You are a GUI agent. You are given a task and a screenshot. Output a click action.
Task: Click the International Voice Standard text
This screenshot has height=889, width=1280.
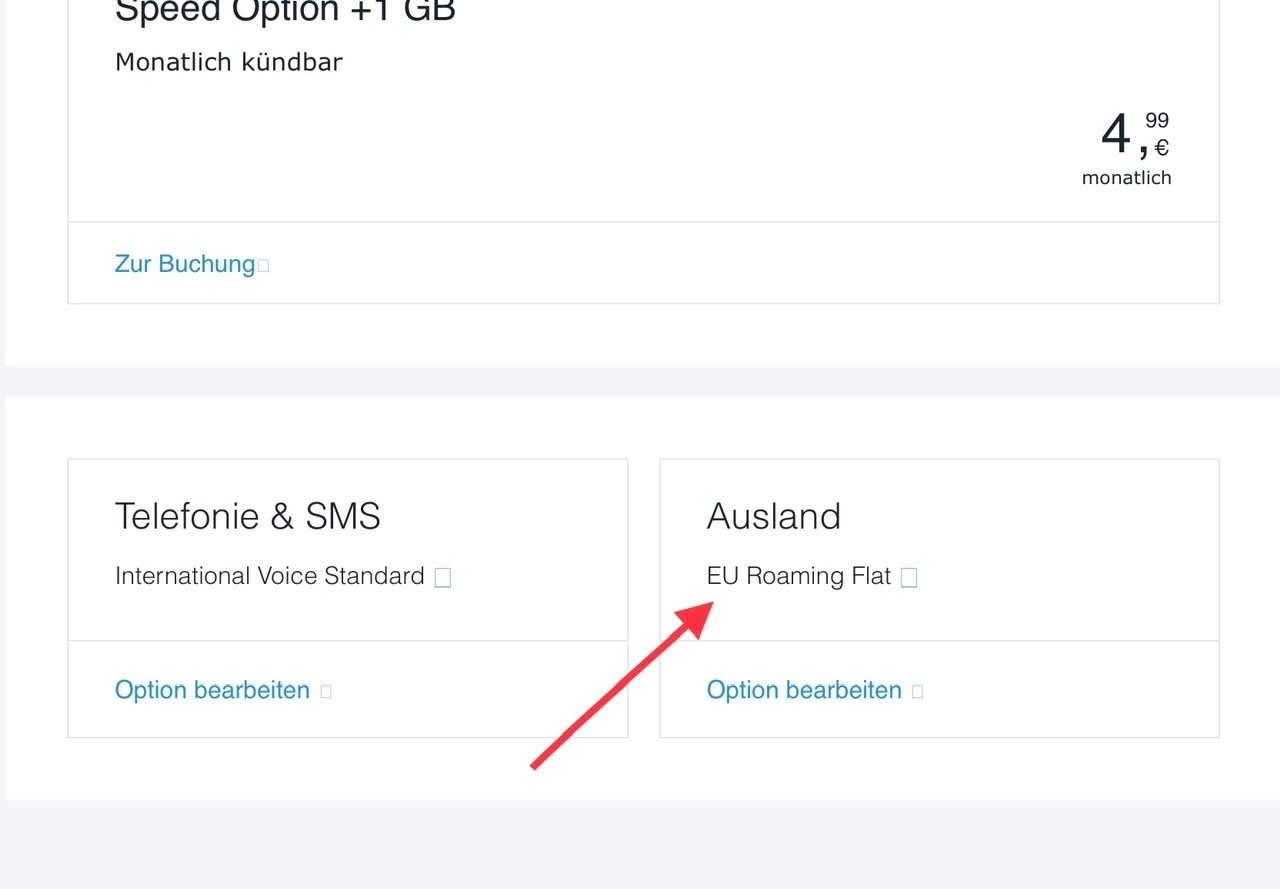[270, 576]
